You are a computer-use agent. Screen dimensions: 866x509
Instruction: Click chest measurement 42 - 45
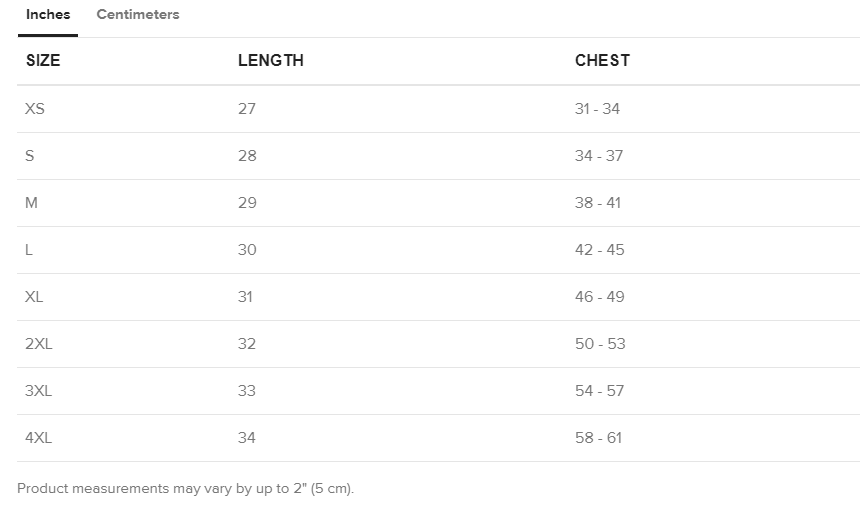tap(599, 250)
